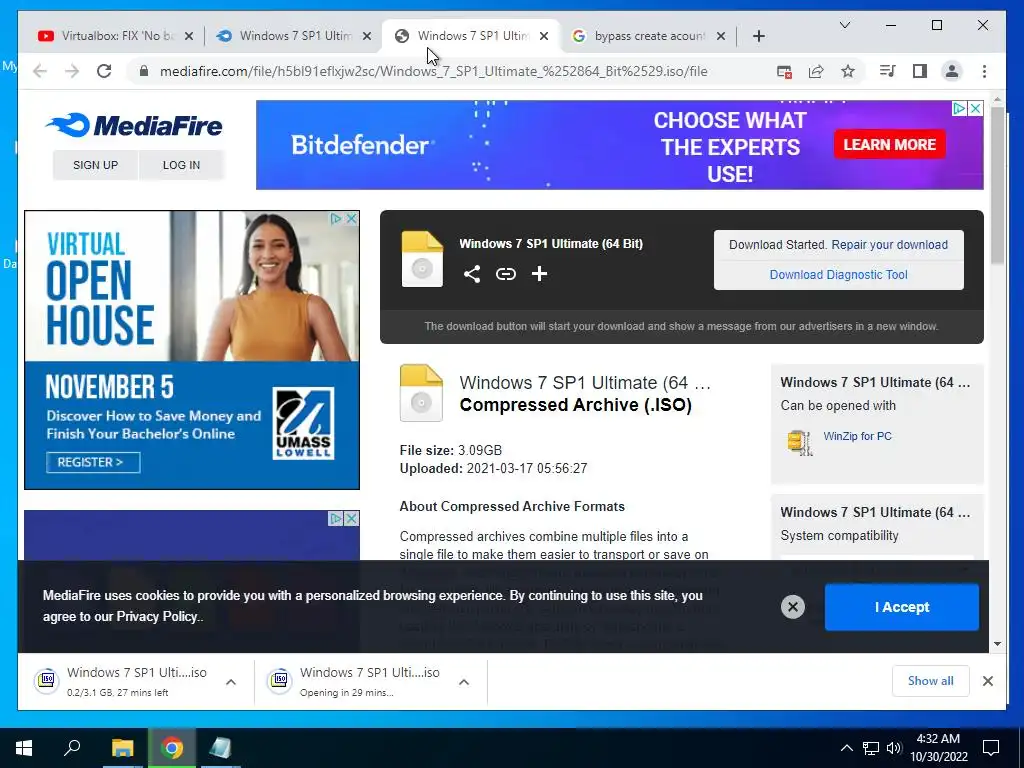This screenshot has width=1024, height=768.
Task: Click the SIGN UP button
Action: coord(95,165)
